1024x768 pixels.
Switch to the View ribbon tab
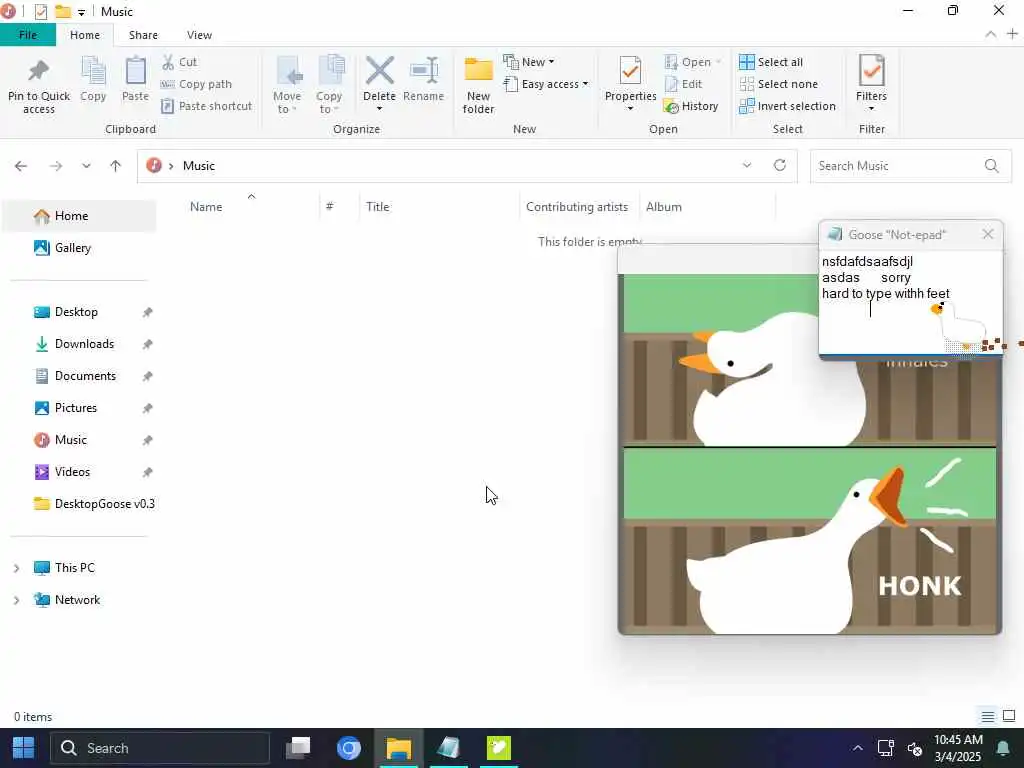coord(199,35)
